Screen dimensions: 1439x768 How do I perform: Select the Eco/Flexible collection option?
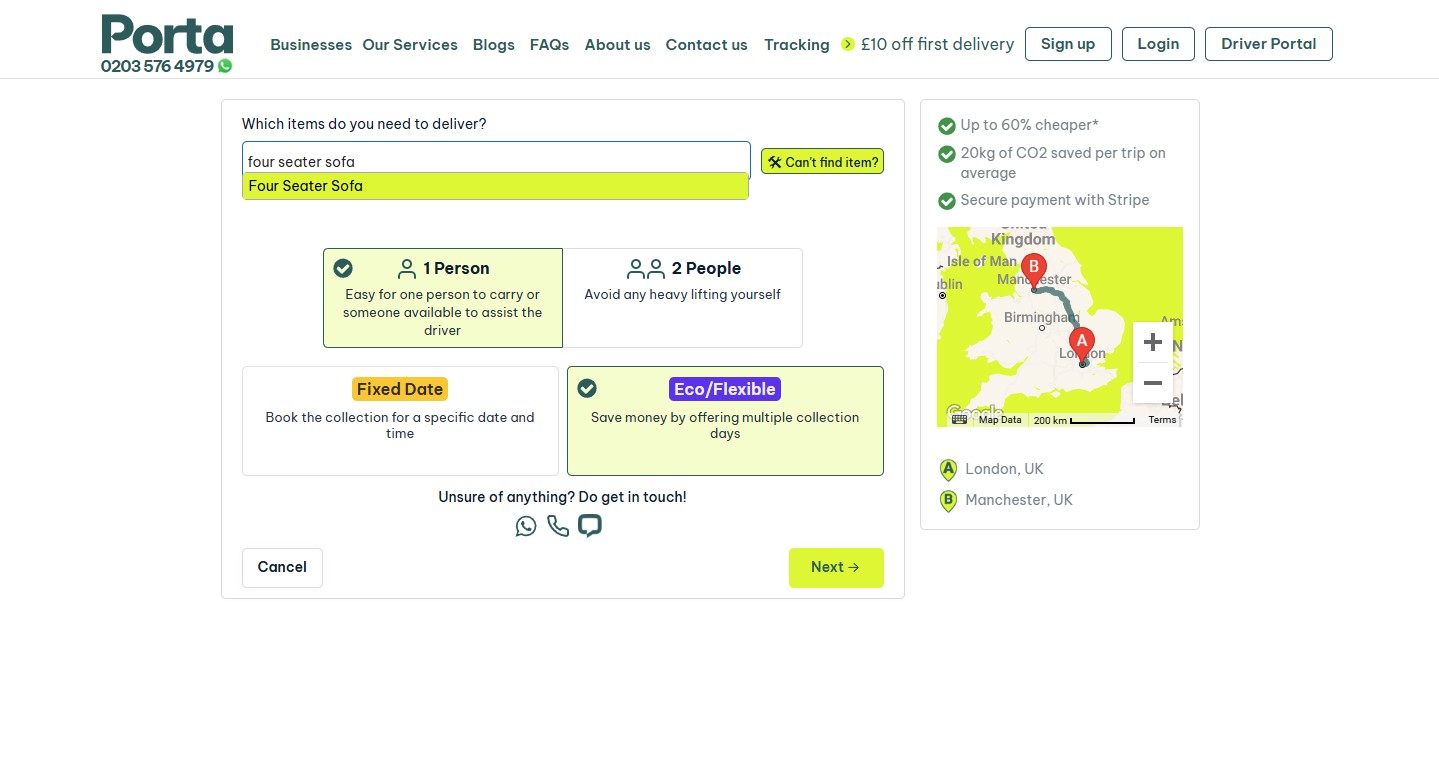click(x=725, y=421)
